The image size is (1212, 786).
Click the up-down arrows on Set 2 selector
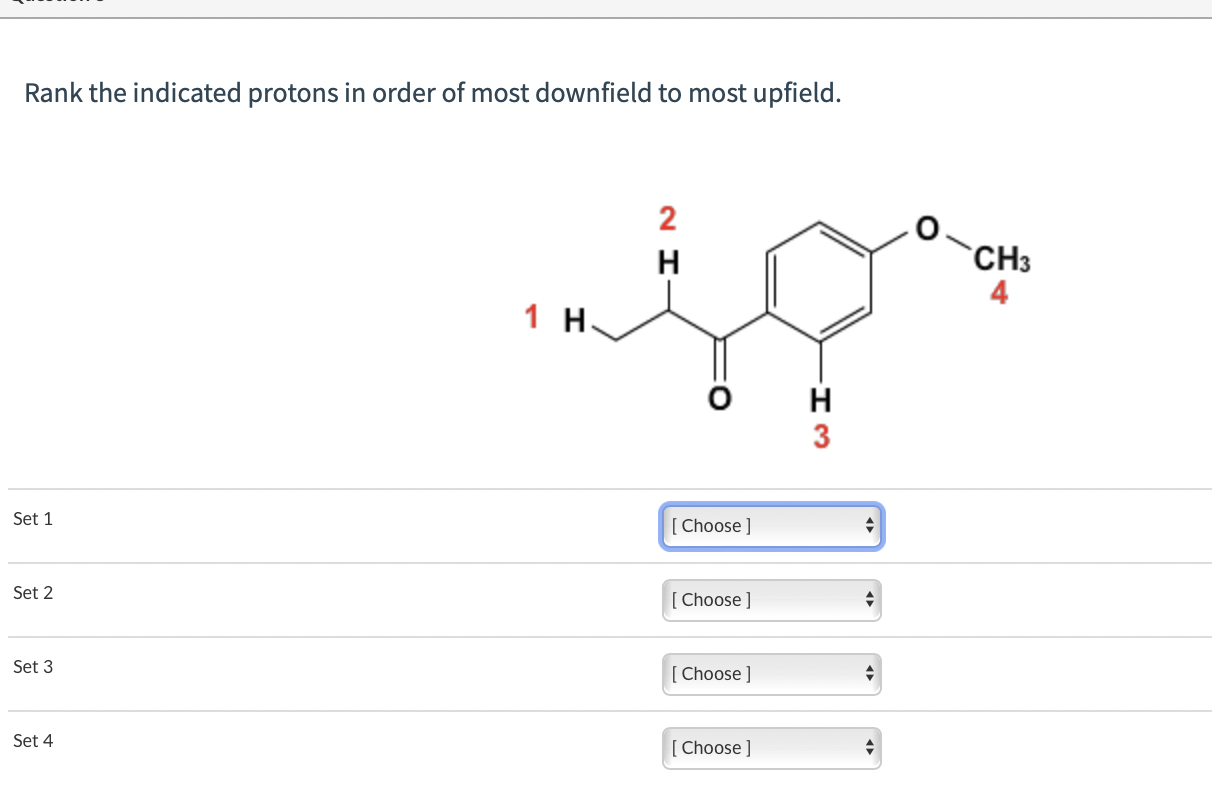click(x=869, y=599)
